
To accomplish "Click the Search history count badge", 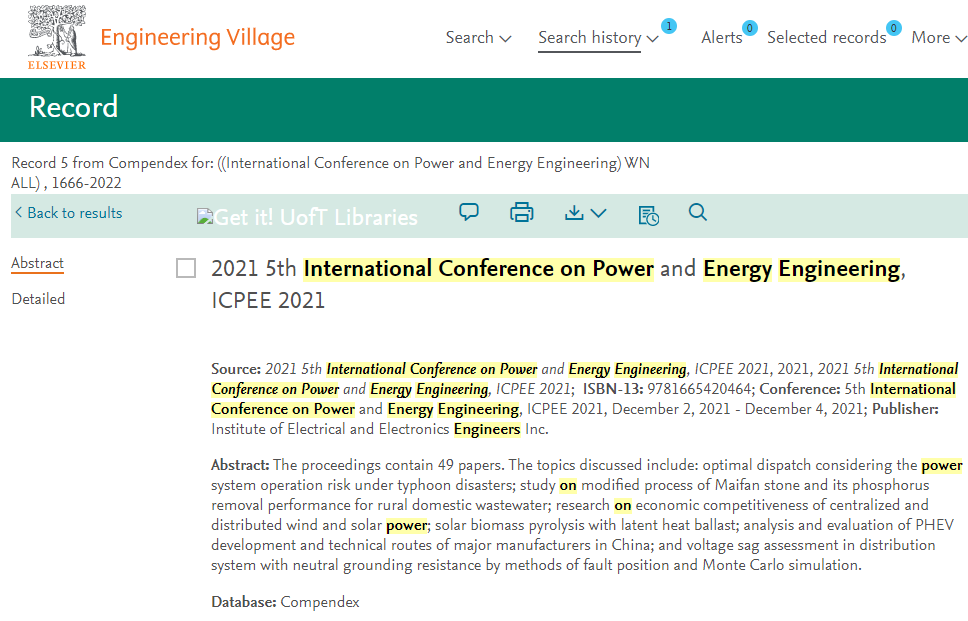I will point(669,25).
